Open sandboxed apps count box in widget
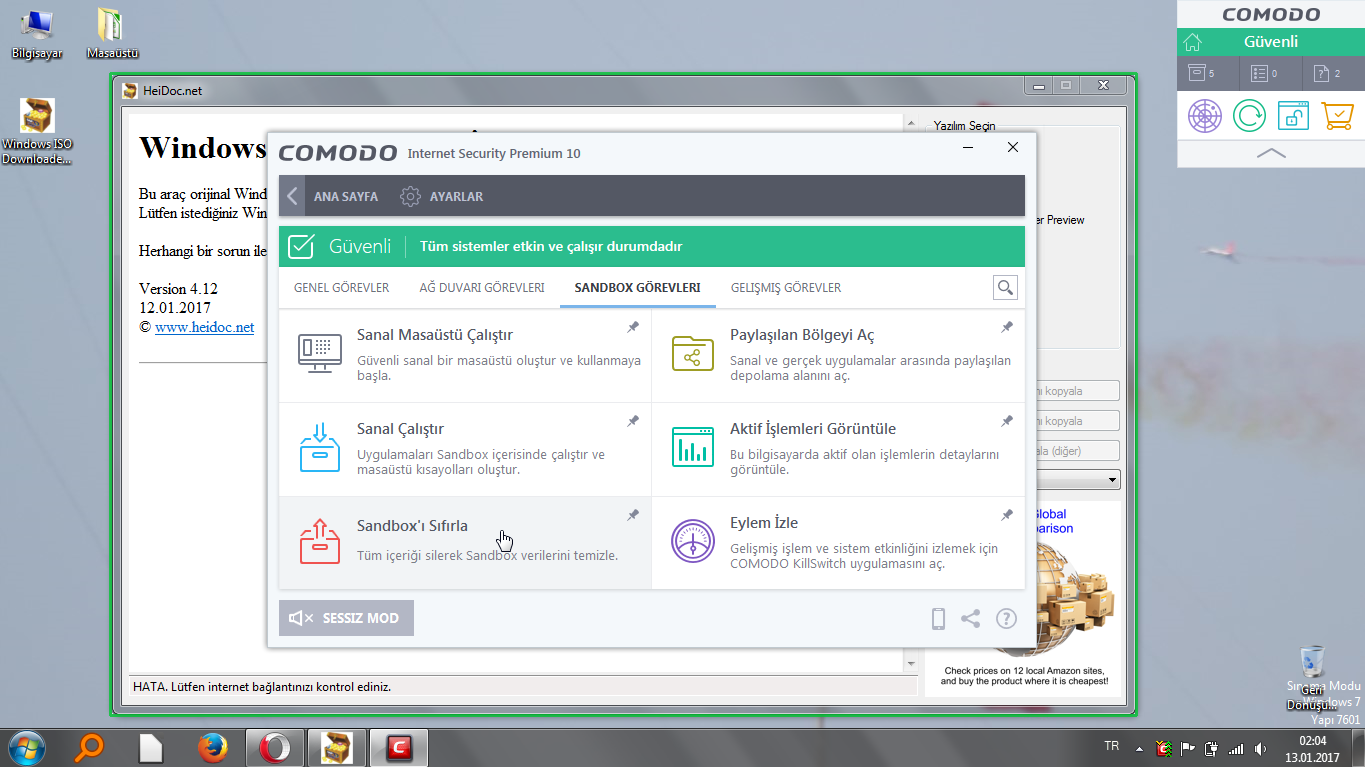This screenshot has width=1365, height=767. pos(1208,73)
